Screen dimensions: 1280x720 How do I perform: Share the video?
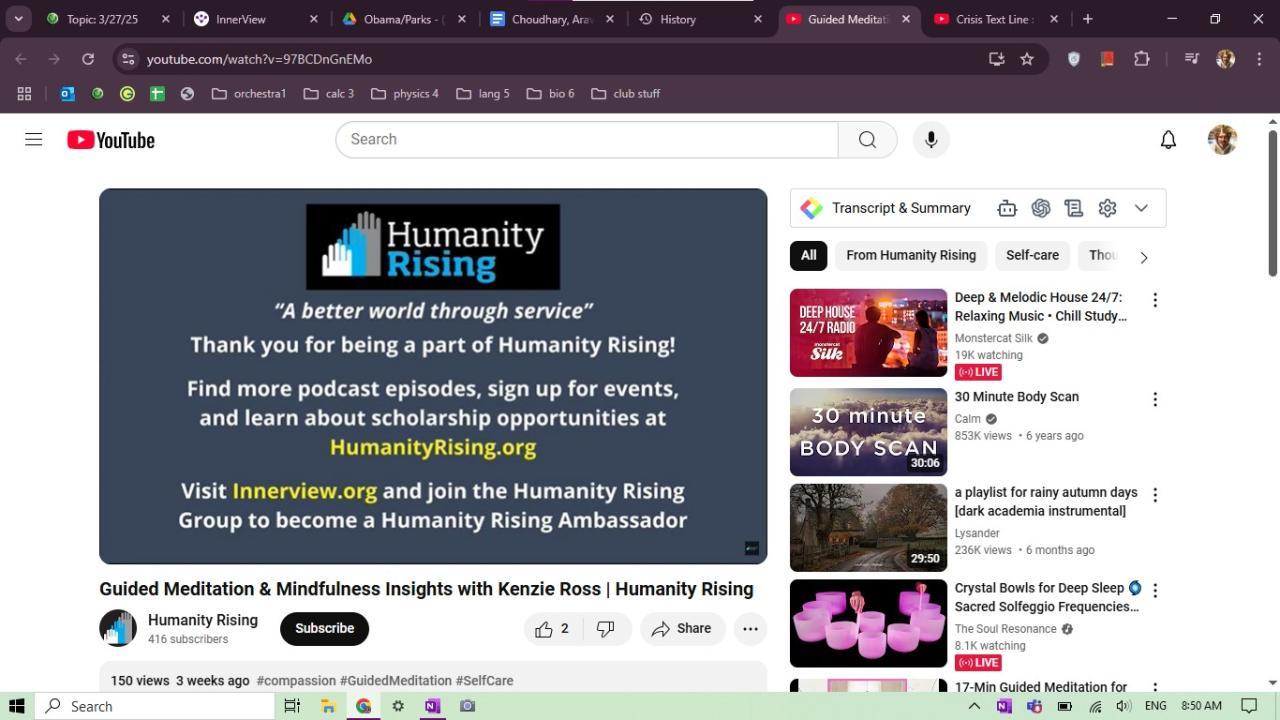(x=682, y=629)
